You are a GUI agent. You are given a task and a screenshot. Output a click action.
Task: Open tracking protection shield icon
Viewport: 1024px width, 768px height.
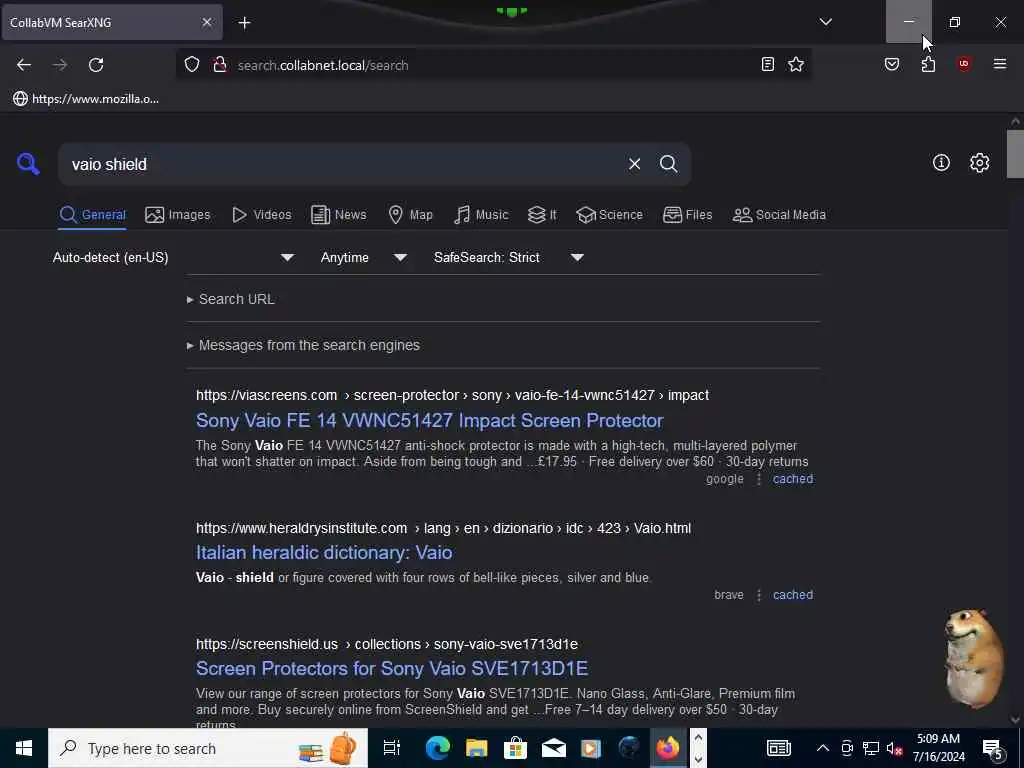pyautogui.click(x=191, y=65)
